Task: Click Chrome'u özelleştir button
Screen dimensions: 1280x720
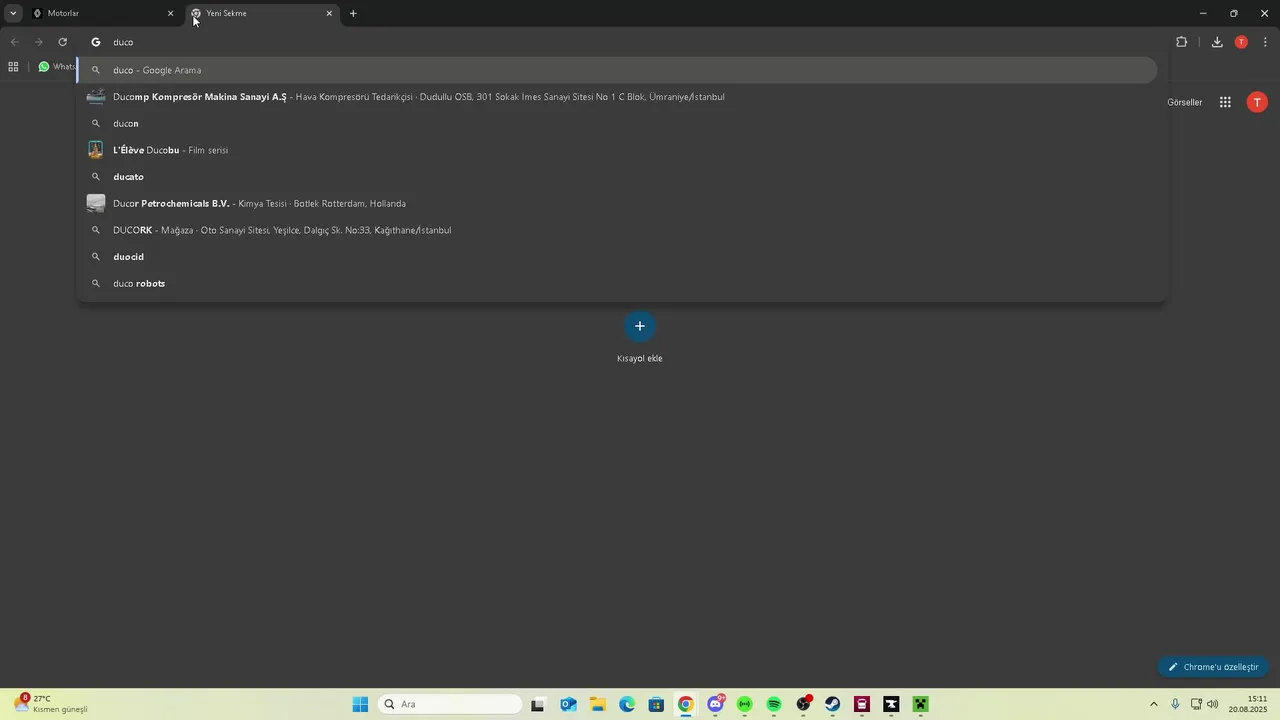Action: pos(1214,667)
